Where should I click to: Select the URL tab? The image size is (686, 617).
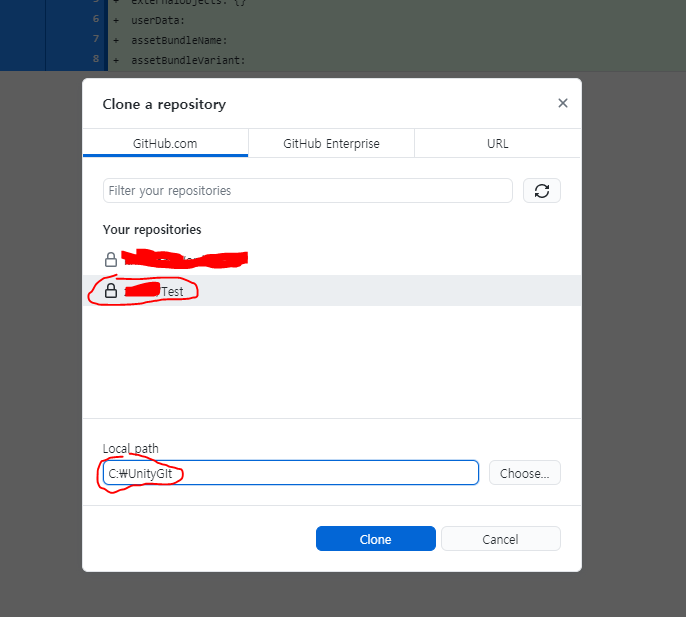pyautogui.click(x=497, y=144)
